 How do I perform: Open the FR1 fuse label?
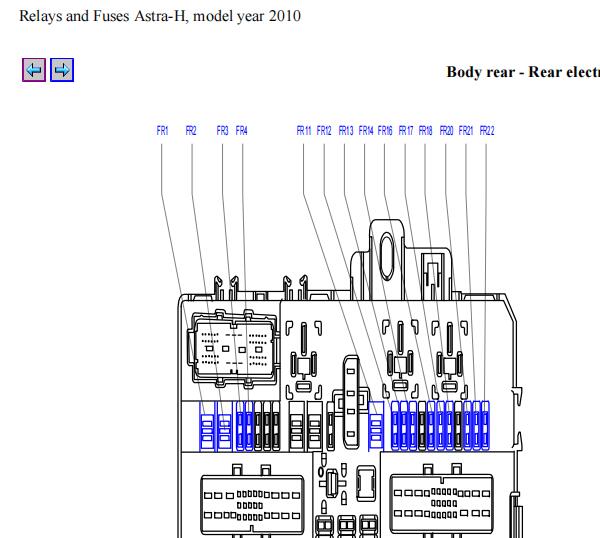coord(162,131)
